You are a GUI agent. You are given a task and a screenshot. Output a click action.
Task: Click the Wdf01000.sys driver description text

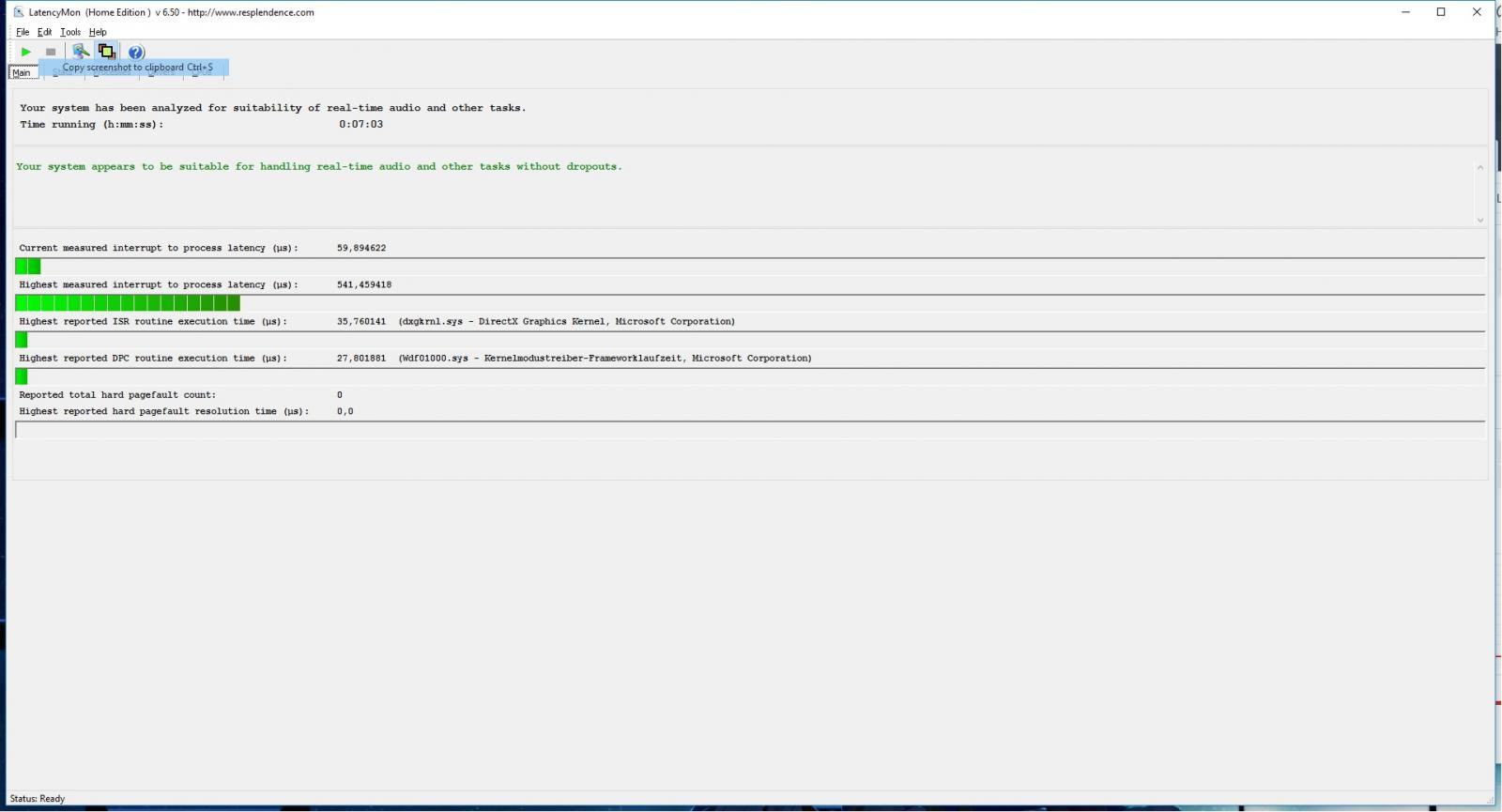605,358
